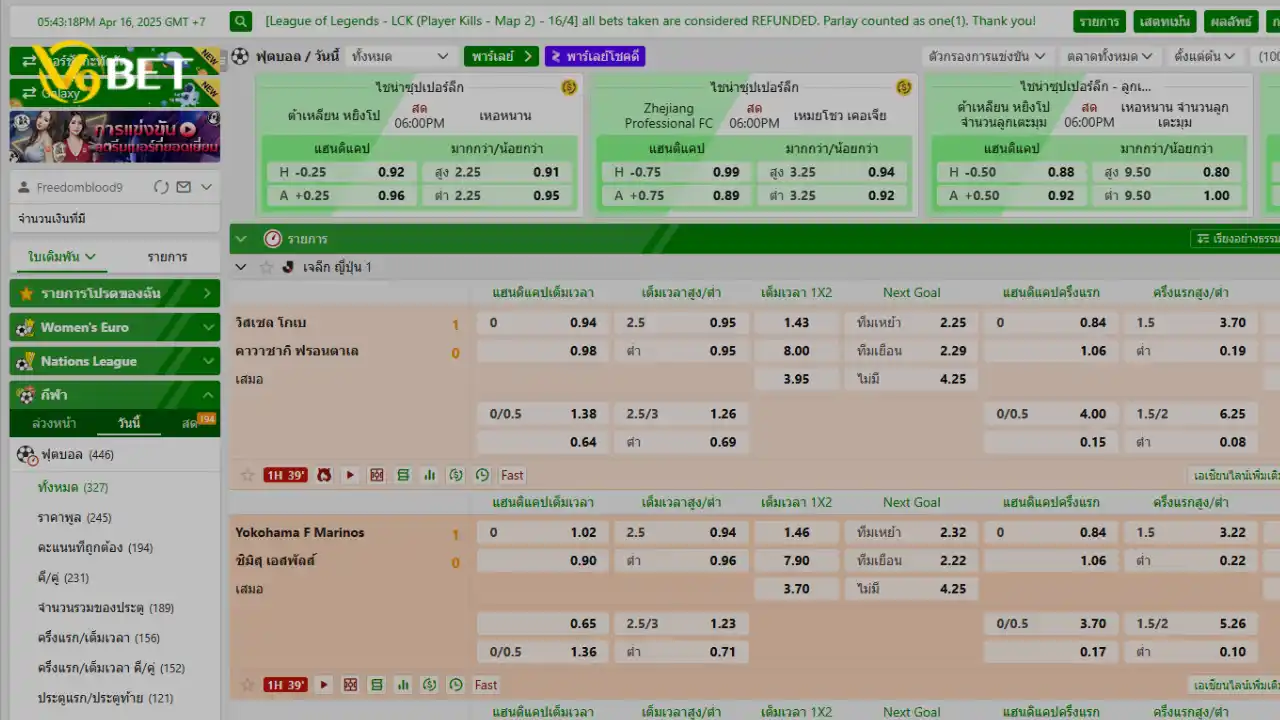This screenshot has width=1280, height=720.
Task: Choose คะแนนที่ถูกต้อง (194) in the football list
Action: coord(95,548)
